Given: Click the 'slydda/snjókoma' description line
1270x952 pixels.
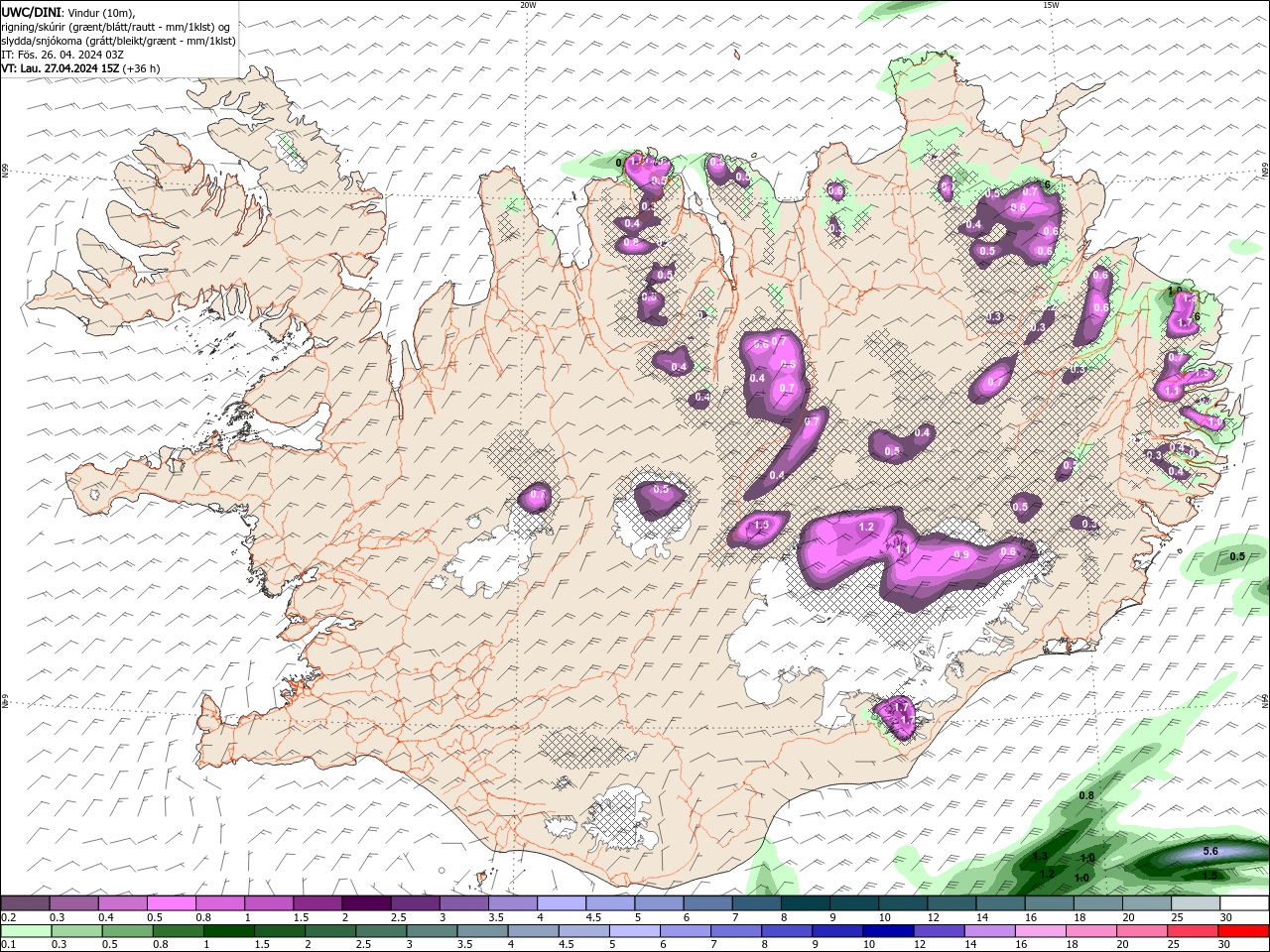Looking at the screenshot, I should point(119,41).
